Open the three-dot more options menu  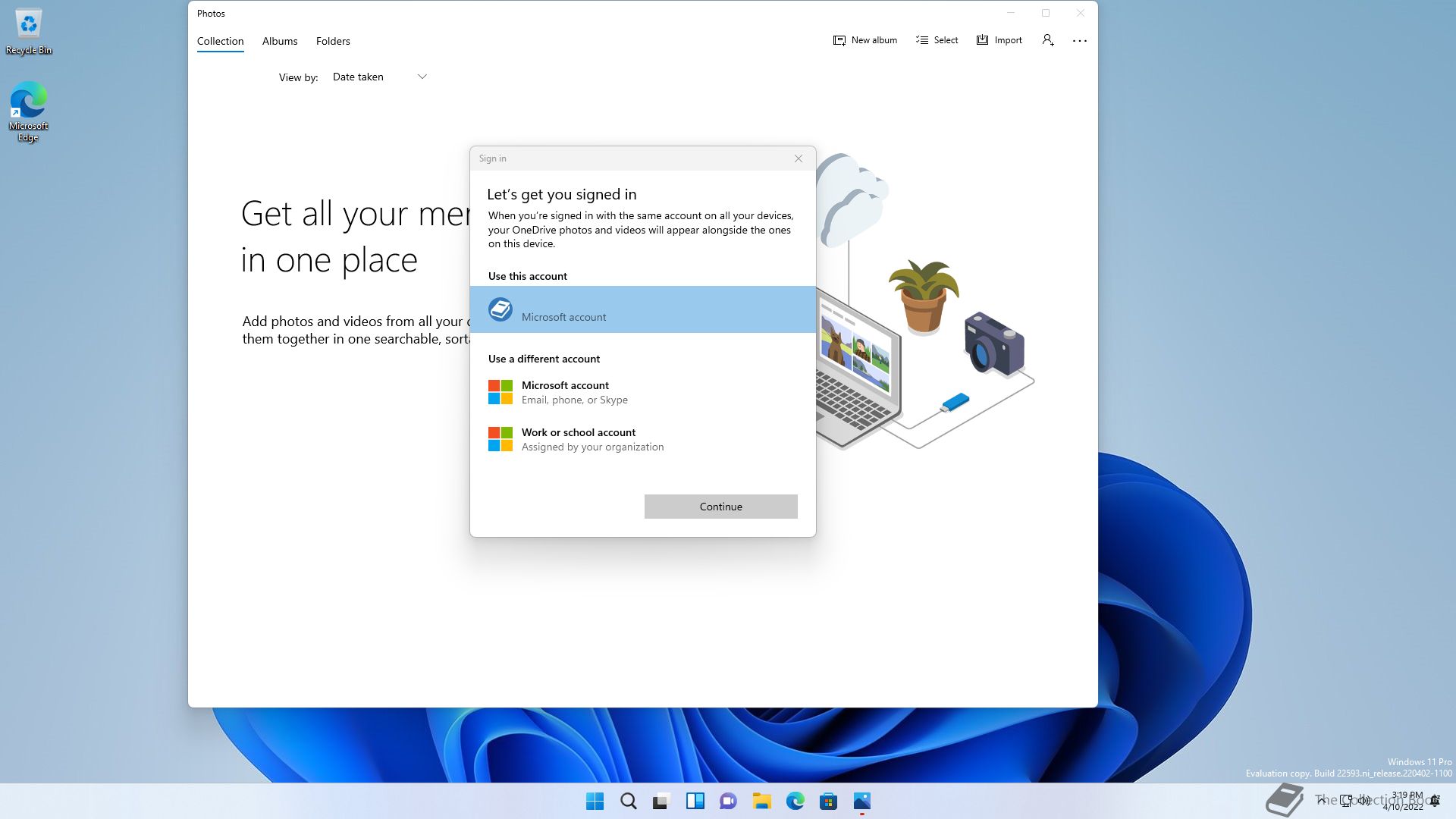pyautogui.click(x=1080, y=41)
